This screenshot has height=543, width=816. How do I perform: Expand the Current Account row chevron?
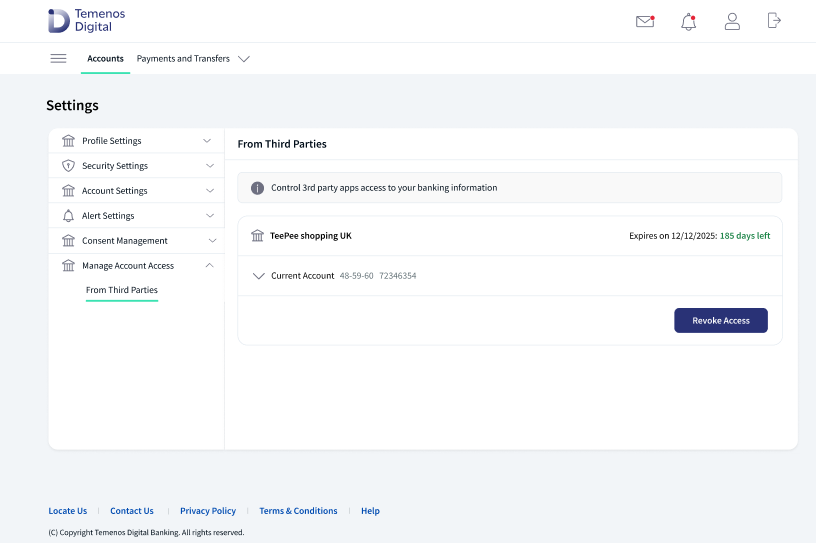pos(259,276)
